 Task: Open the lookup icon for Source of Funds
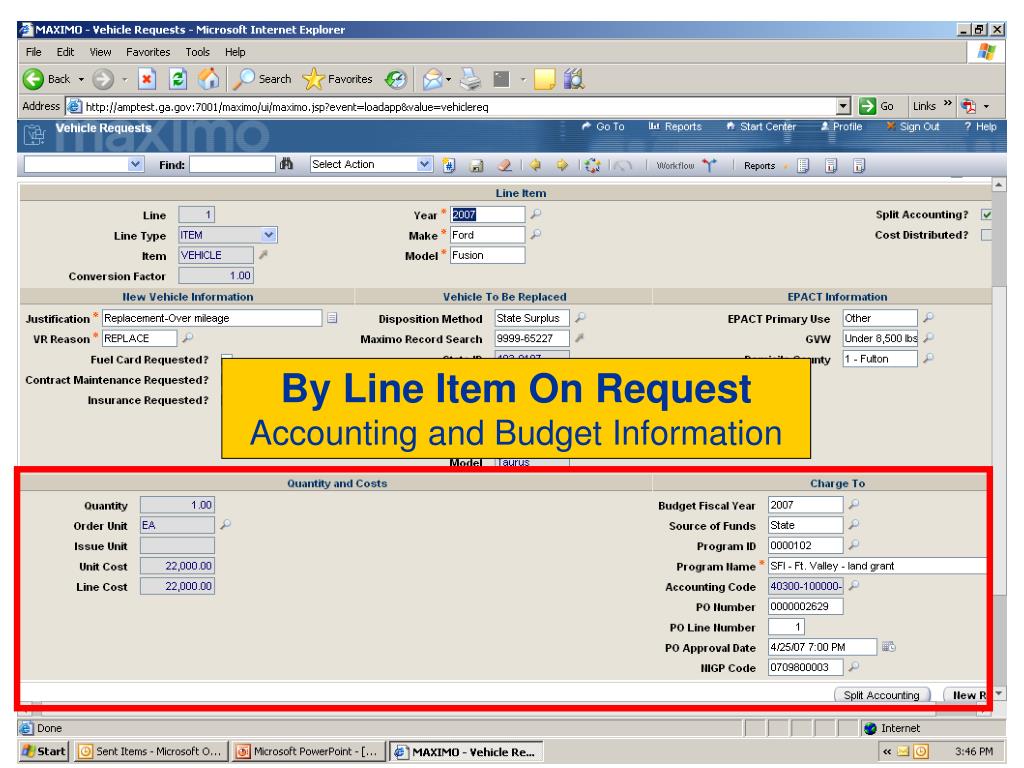pos(854,524)
